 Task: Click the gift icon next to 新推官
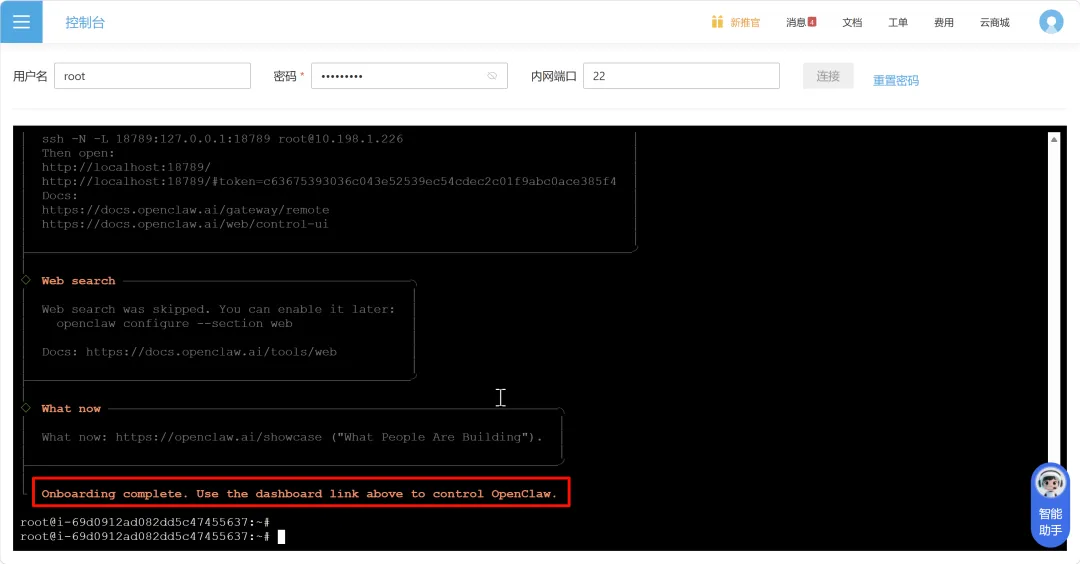click(x=717, y=22)
